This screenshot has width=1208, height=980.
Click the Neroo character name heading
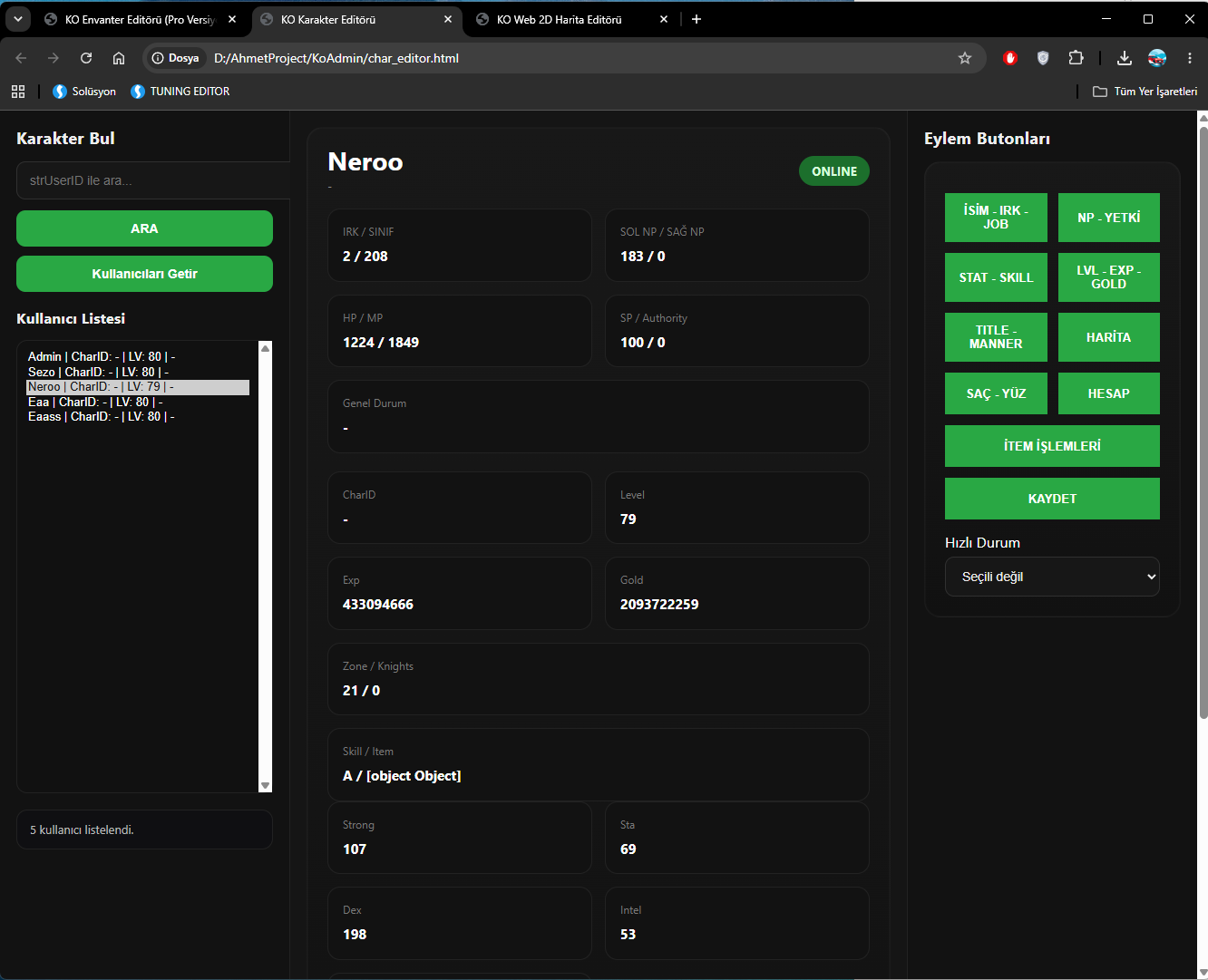tap(365, 161)
